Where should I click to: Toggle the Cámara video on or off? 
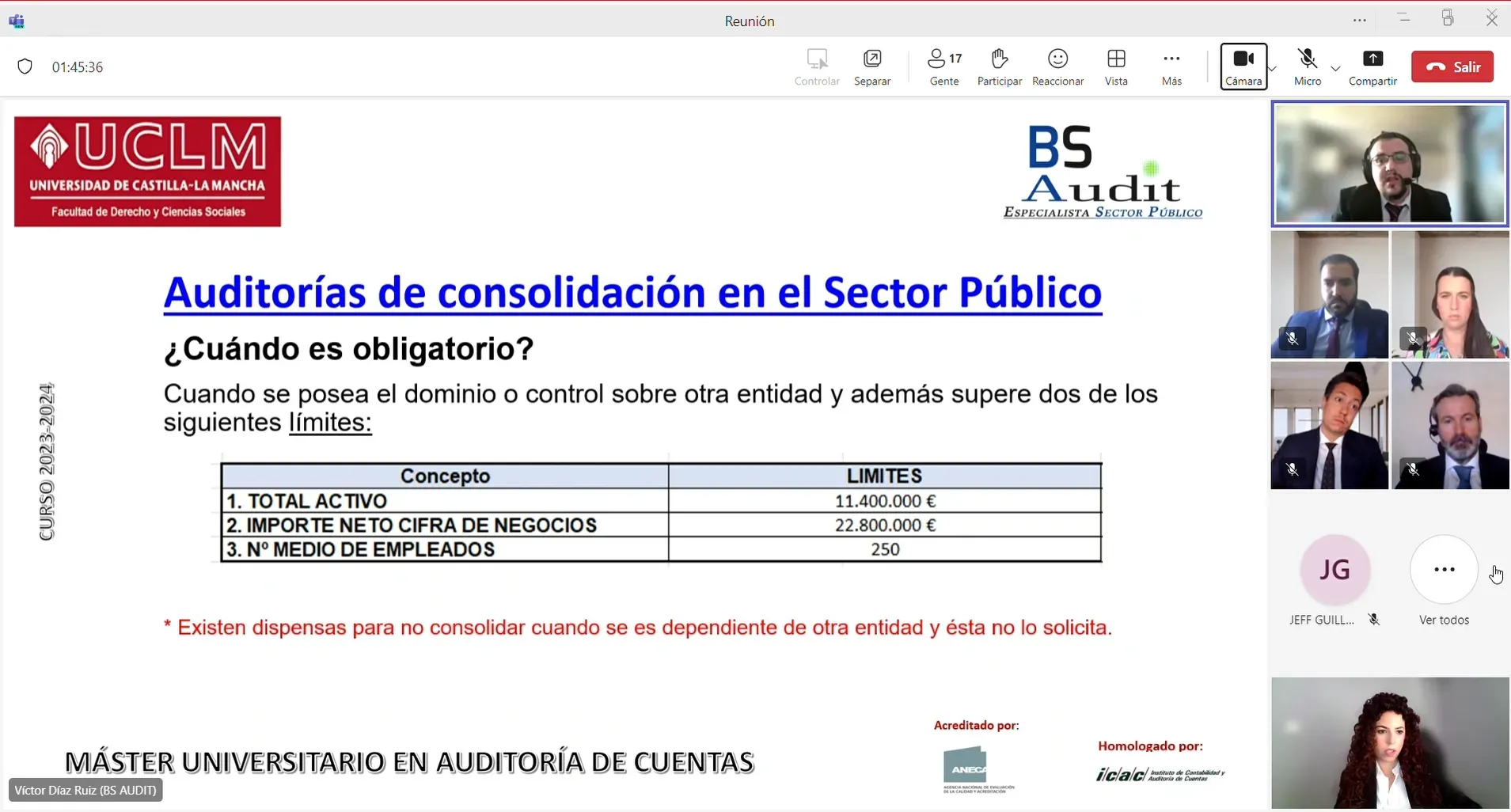point(1243,66)
